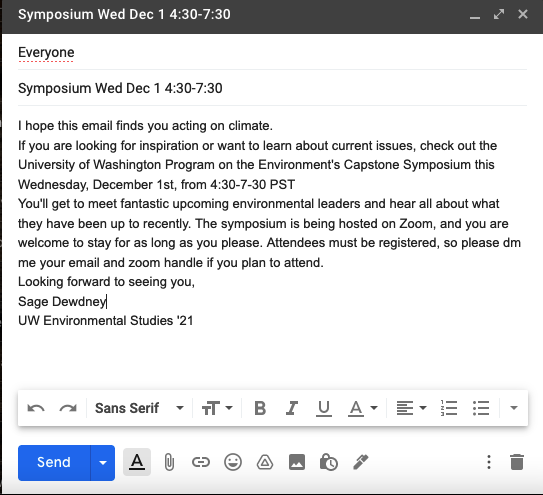
Task: Open the text size dropdown
Action: [217, 408]
